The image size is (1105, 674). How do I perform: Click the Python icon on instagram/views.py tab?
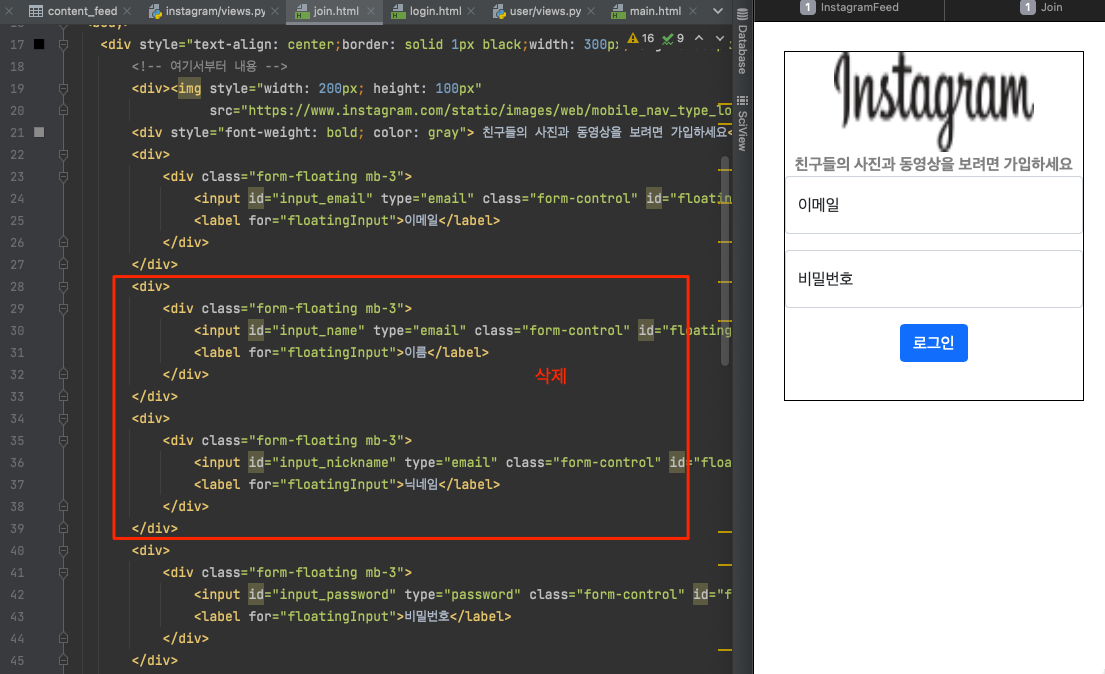pyautogui.click(x=155, y=11)
